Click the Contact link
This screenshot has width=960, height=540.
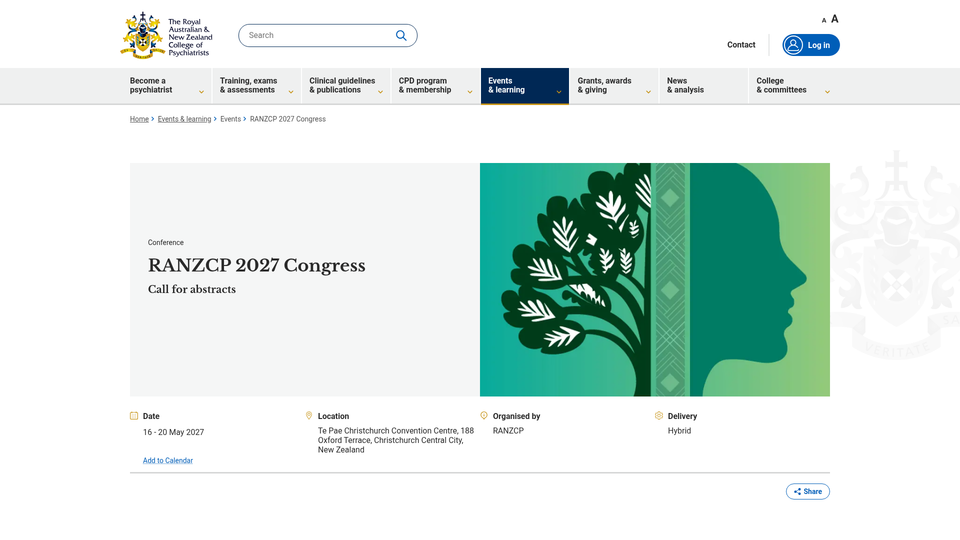tap(741, 45)
